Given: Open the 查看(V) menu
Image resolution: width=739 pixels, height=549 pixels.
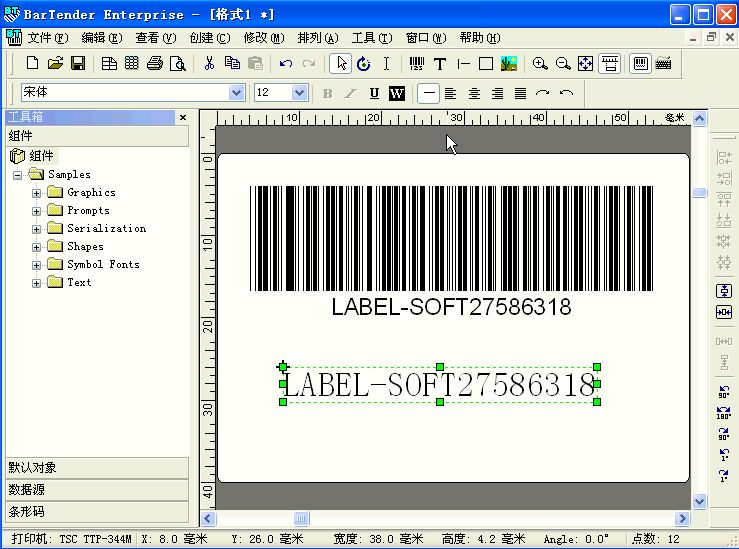Looking at the screenshot, I should pyautogui.click(x=156, y=38).
